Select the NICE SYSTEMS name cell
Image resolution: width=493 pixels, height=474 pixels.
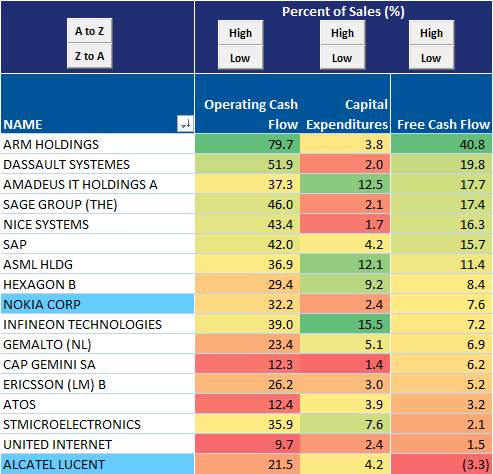(x=97, y=224)
